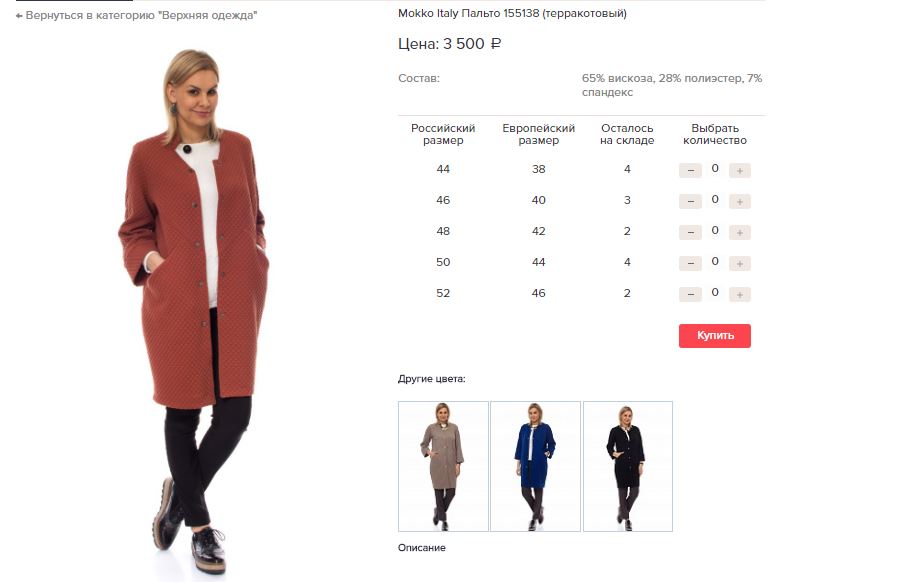Click the back arrow icon near Вернуться
Screen dimensions: 904x582
(19, 16)
